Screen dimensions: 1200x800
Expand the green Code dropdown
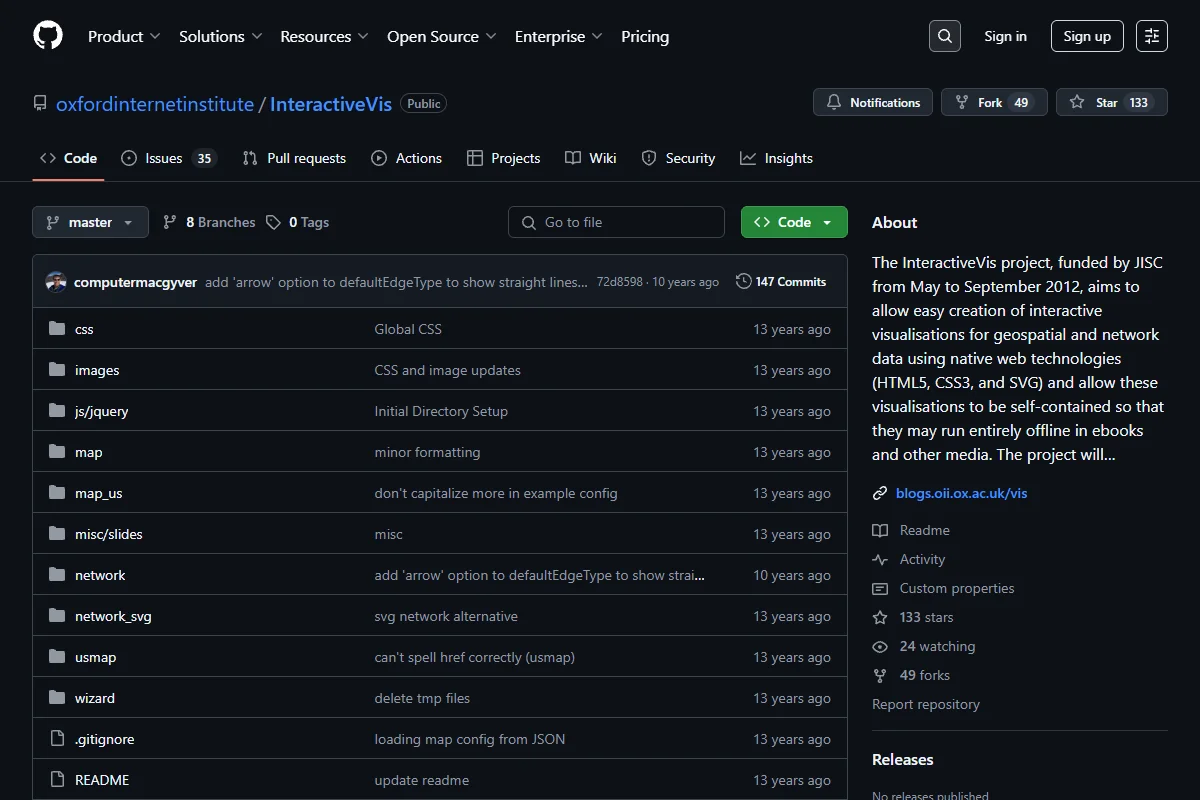tap(794, 222)
